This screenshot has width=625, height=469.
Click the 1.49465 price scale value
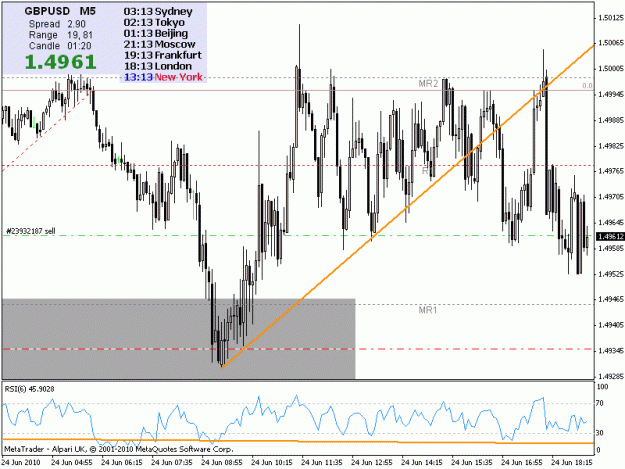coord(611,299)
